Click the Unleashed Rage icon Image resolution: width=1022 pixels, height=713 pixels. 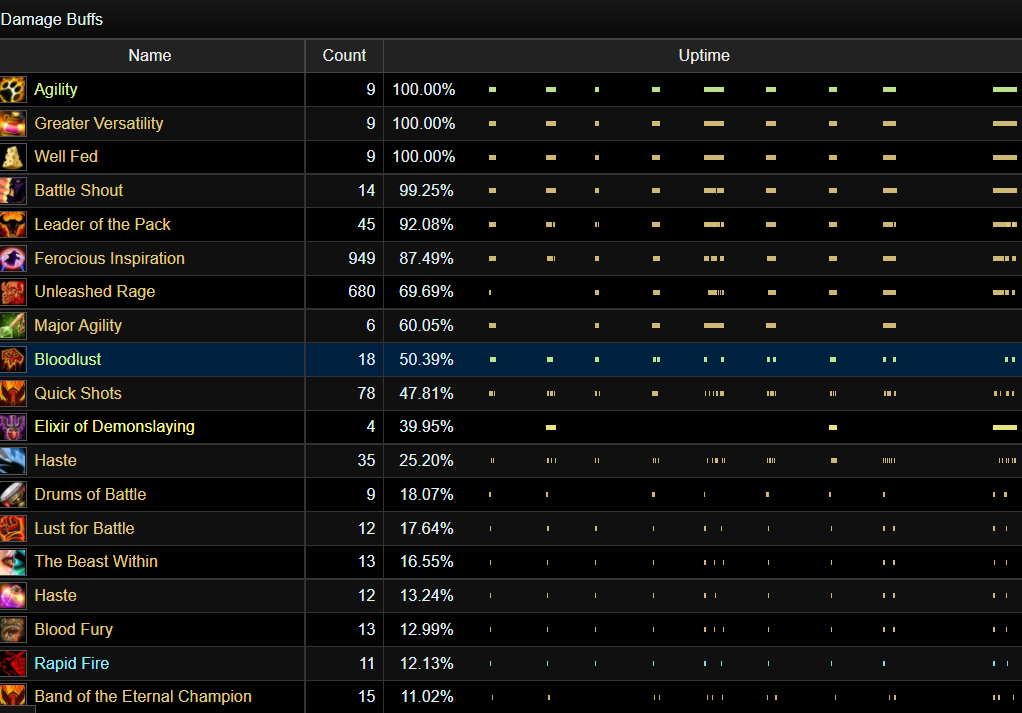(x=13, y=292)
